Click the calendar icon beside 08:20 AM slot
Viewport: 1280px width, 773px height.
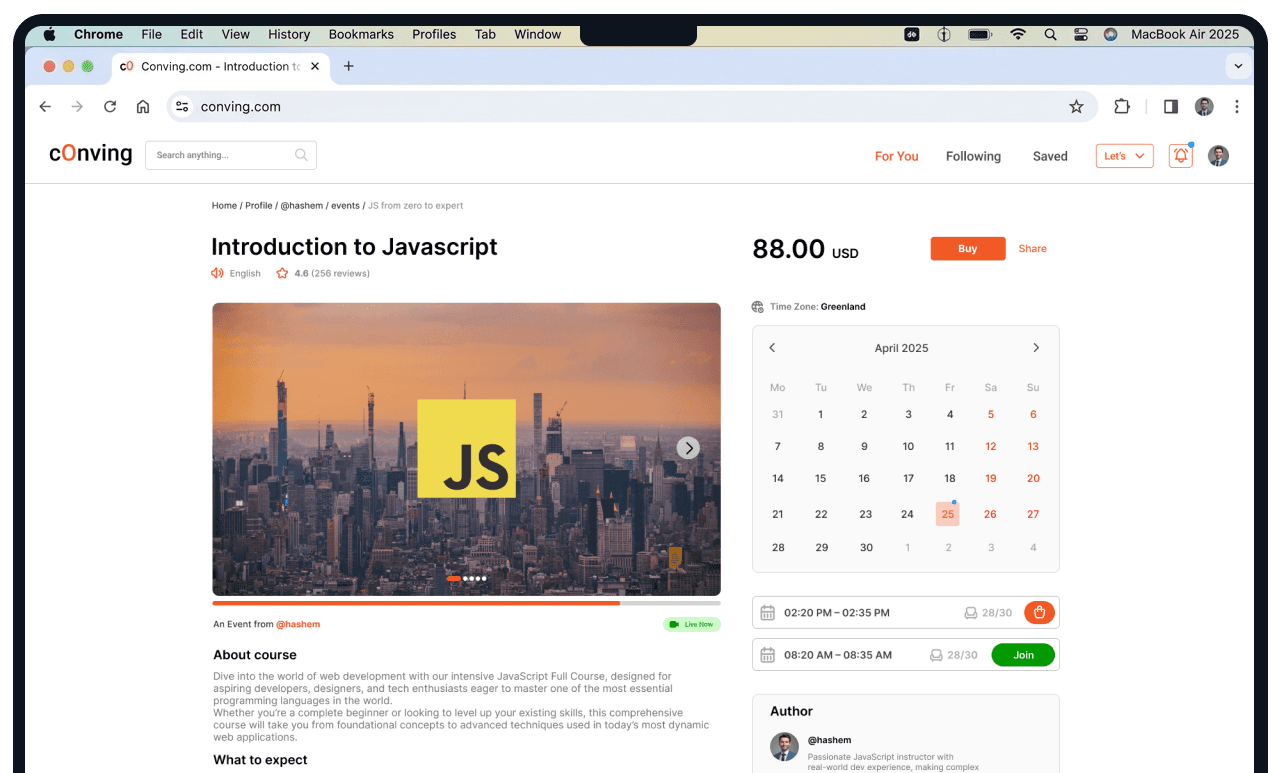[767, 654]
